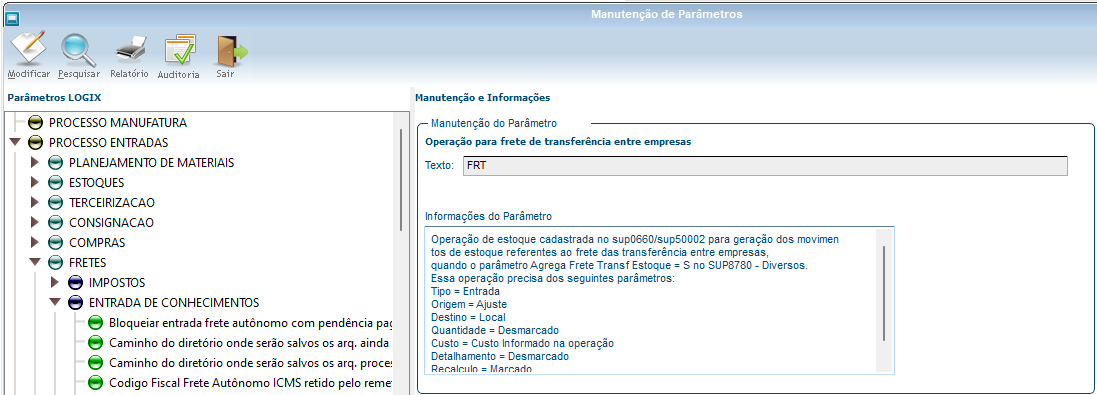This screenshot has height=395, width=1097.
Task: Collapse the FRETES branch arrow
Action: [35, 263]
